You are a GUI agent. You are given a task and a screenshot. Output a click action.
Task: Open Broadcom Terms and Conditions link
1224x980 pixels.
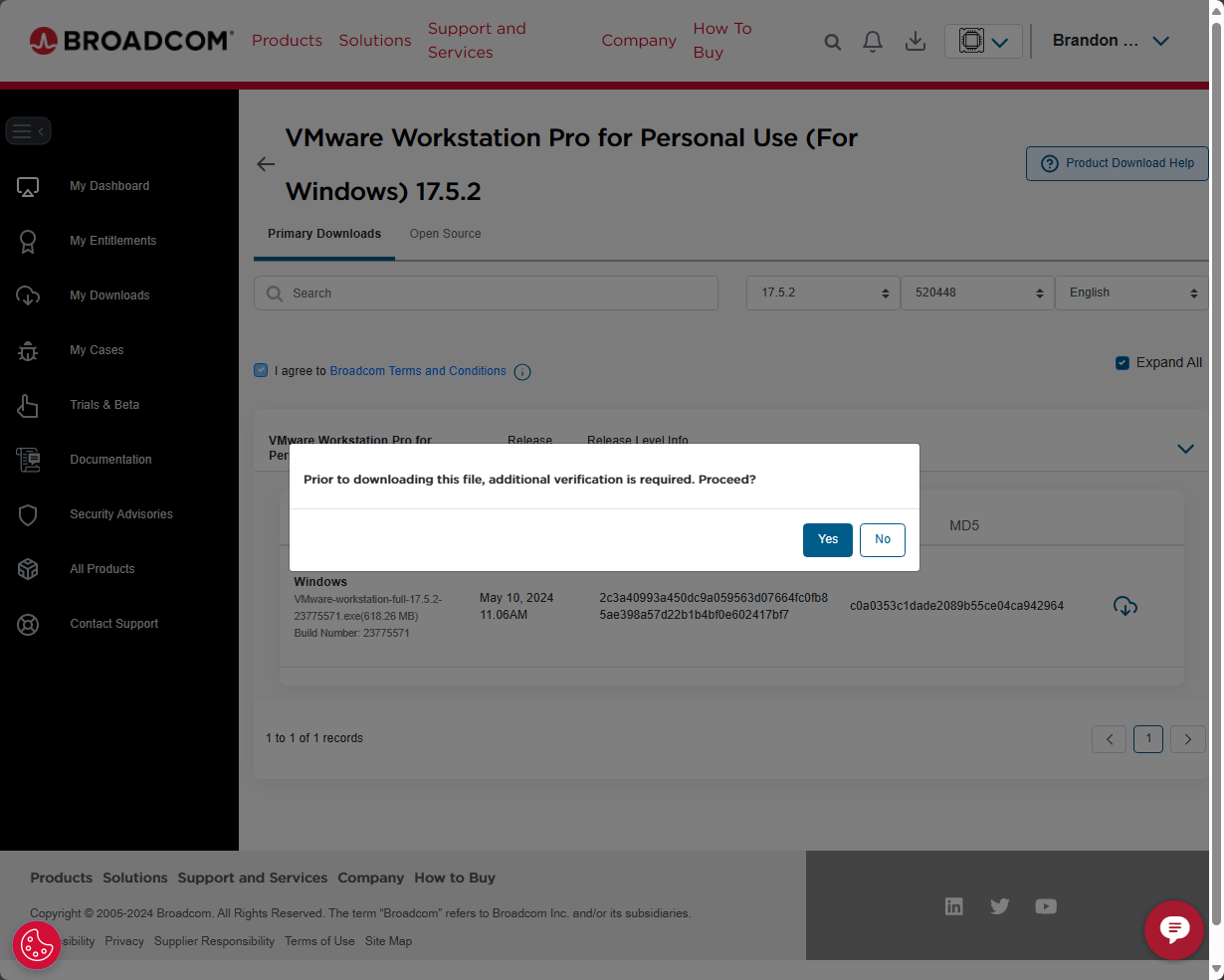[x=418, y=371]
